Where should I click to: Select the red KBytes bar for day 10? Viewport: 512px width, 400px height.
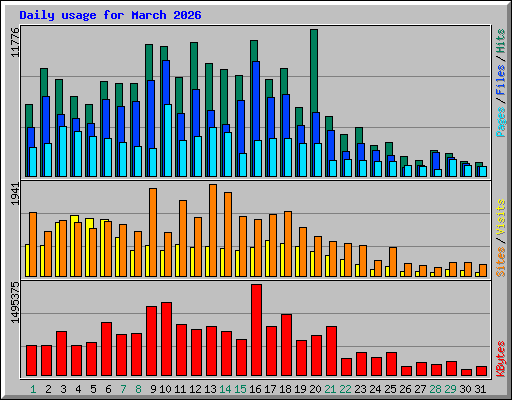pyautogui.click(x=166, y=339)
